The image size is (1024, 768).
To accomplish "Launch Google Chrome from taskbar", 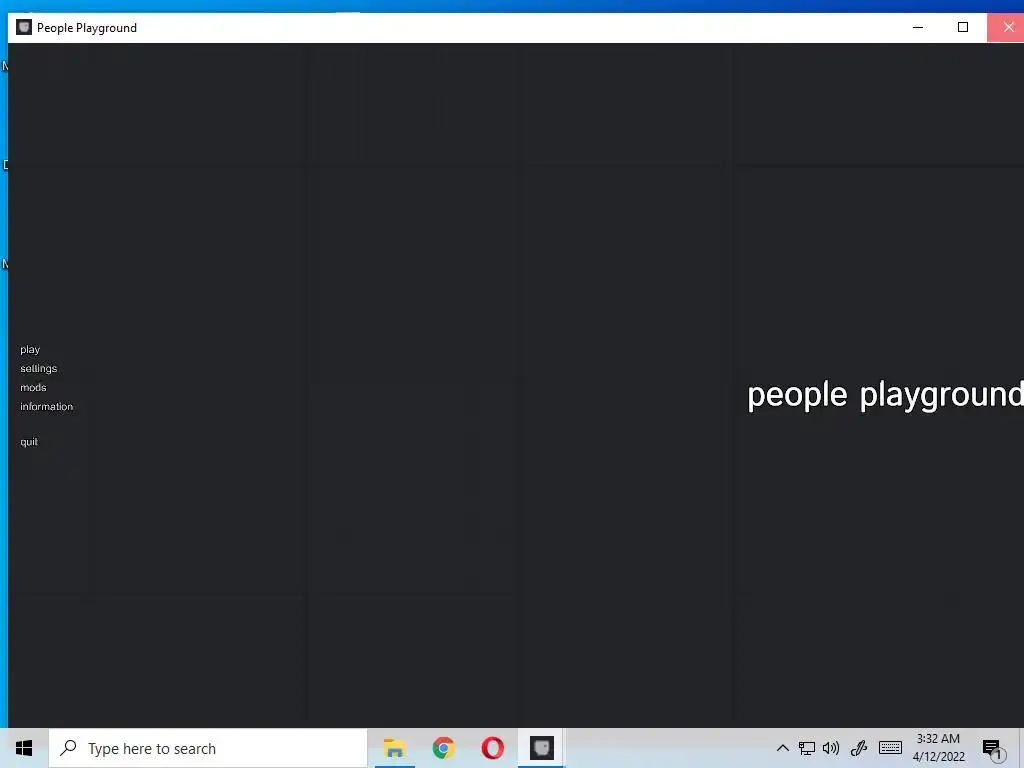I will (x=443, y=748).
